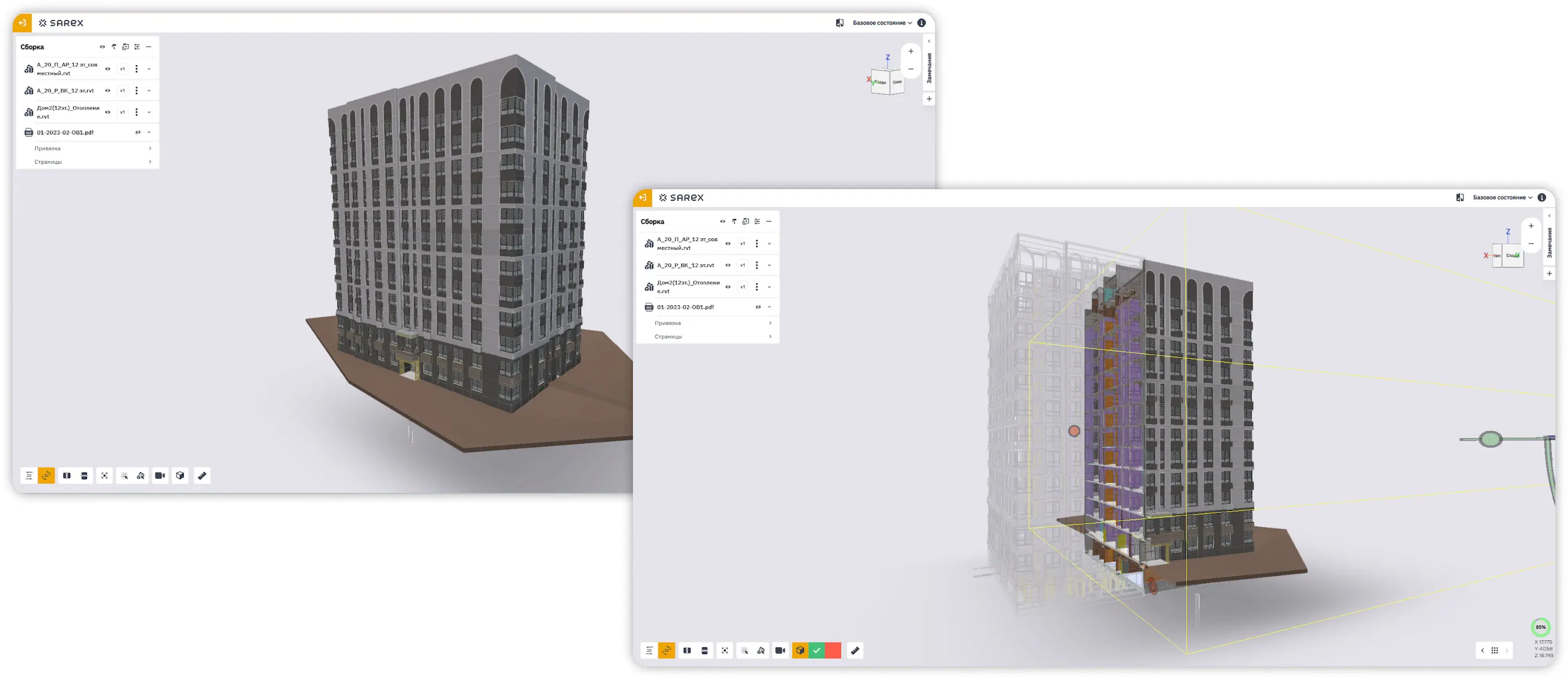Switch to 2D mode in the front window toolbar
Viewport: 1568px width, 679px height.
pyautogui.click(x=649, y=650)
